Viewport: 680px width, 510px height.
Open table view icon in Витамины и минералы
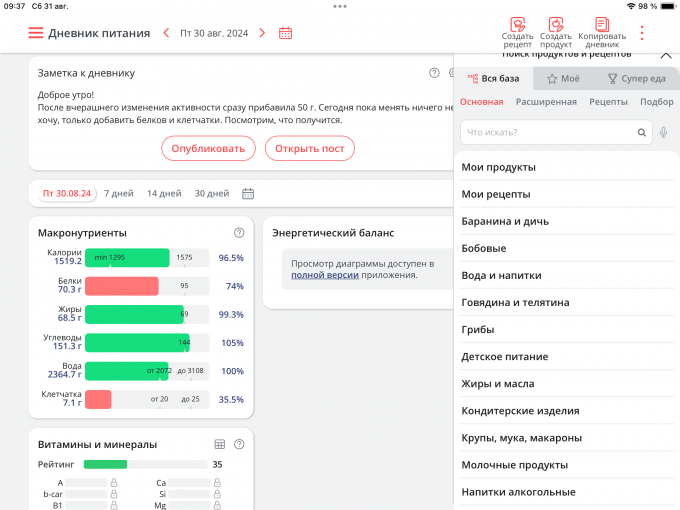[220, 444]
